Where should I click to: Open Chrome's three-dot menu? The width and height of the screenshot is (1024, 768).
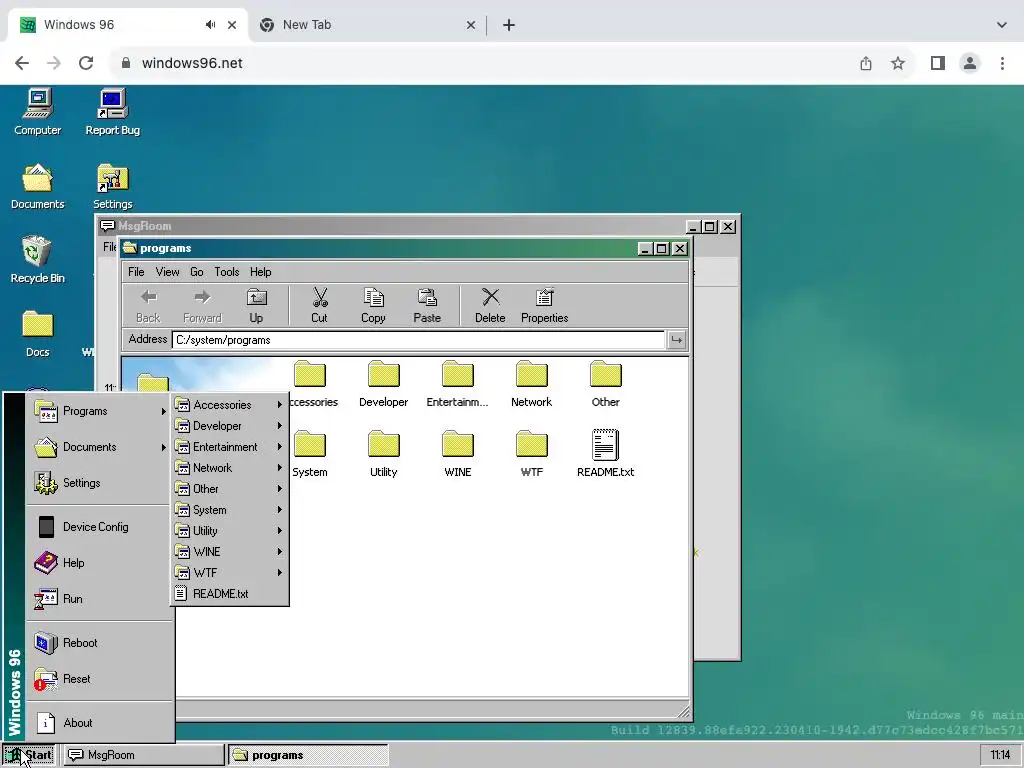1002,63
